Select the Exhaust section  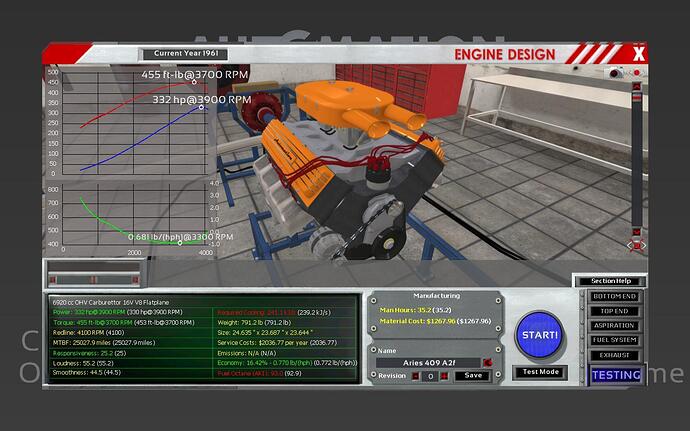(613, 354)
